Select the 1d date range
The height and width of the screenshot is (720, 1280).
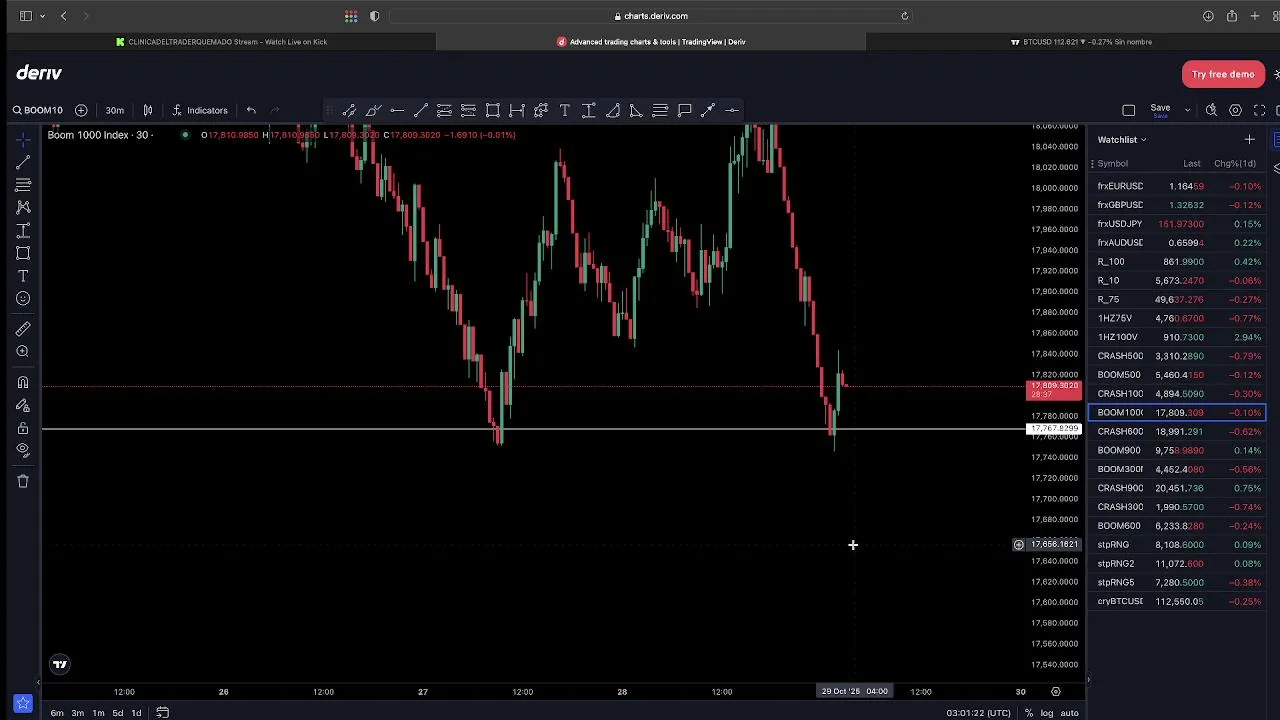coord(137,713)
